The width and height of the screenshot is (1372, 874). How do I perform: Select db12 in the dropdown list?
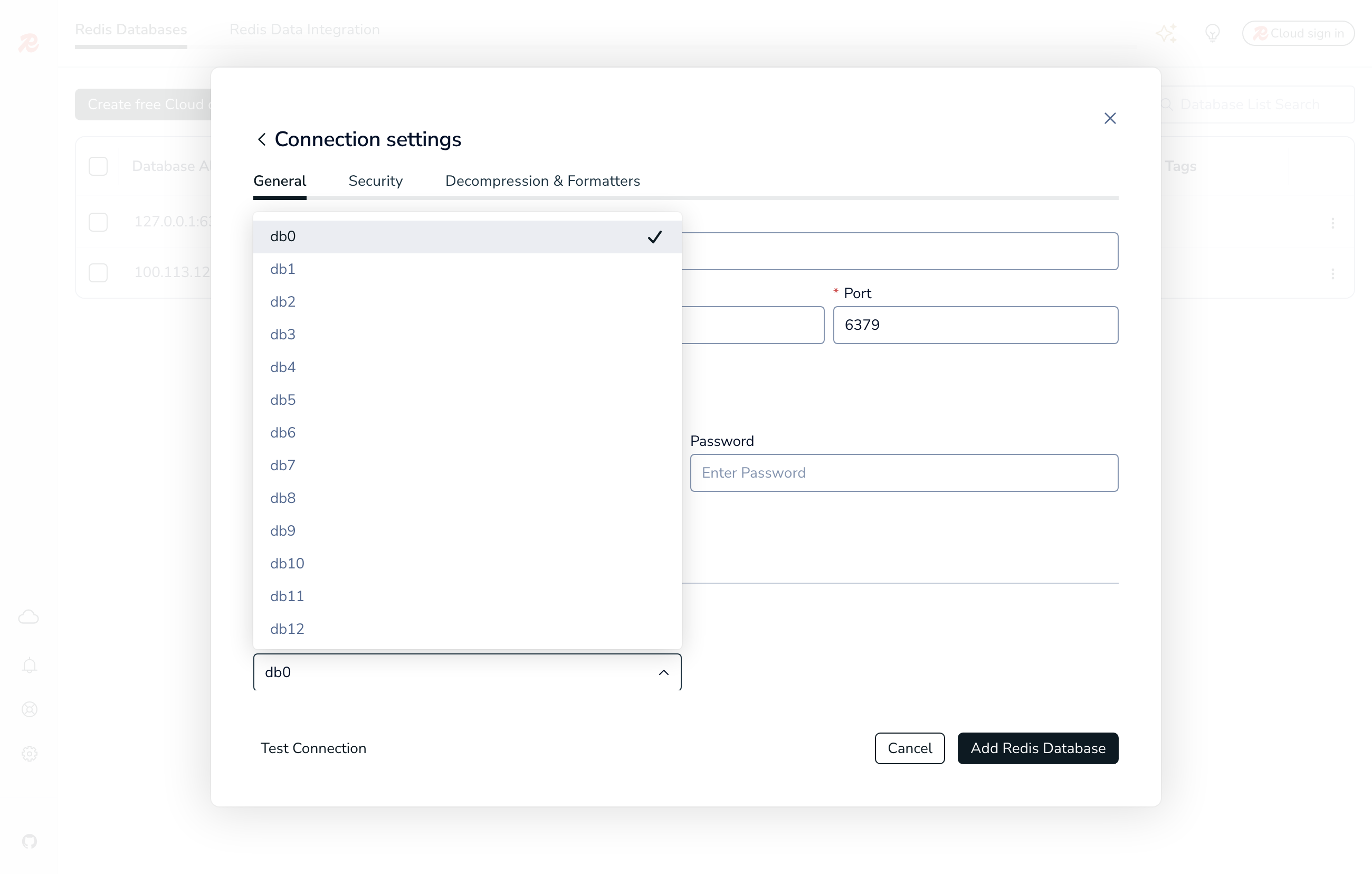point(467,629)
